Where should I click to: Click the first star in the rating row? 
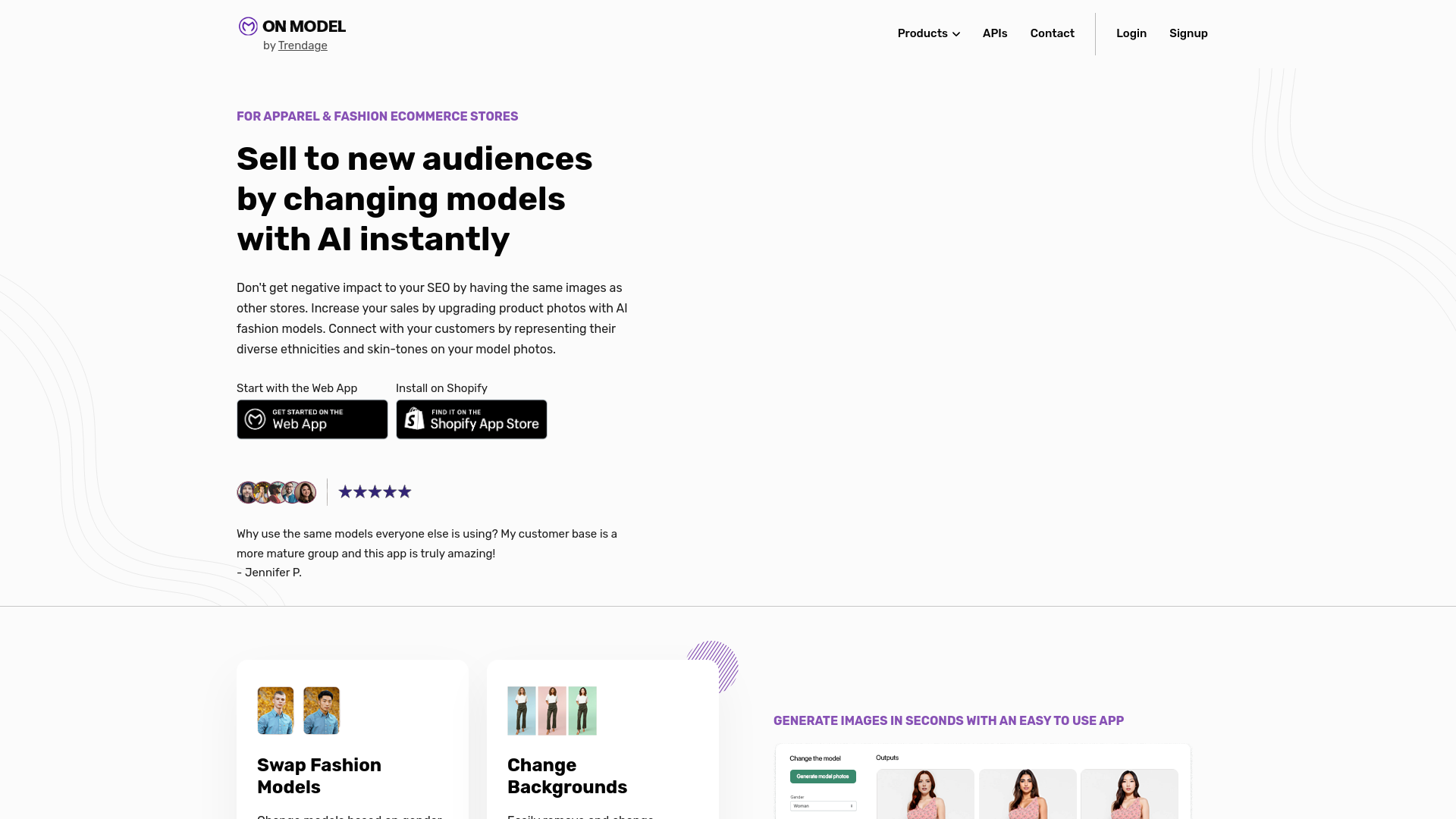(344, 491)
